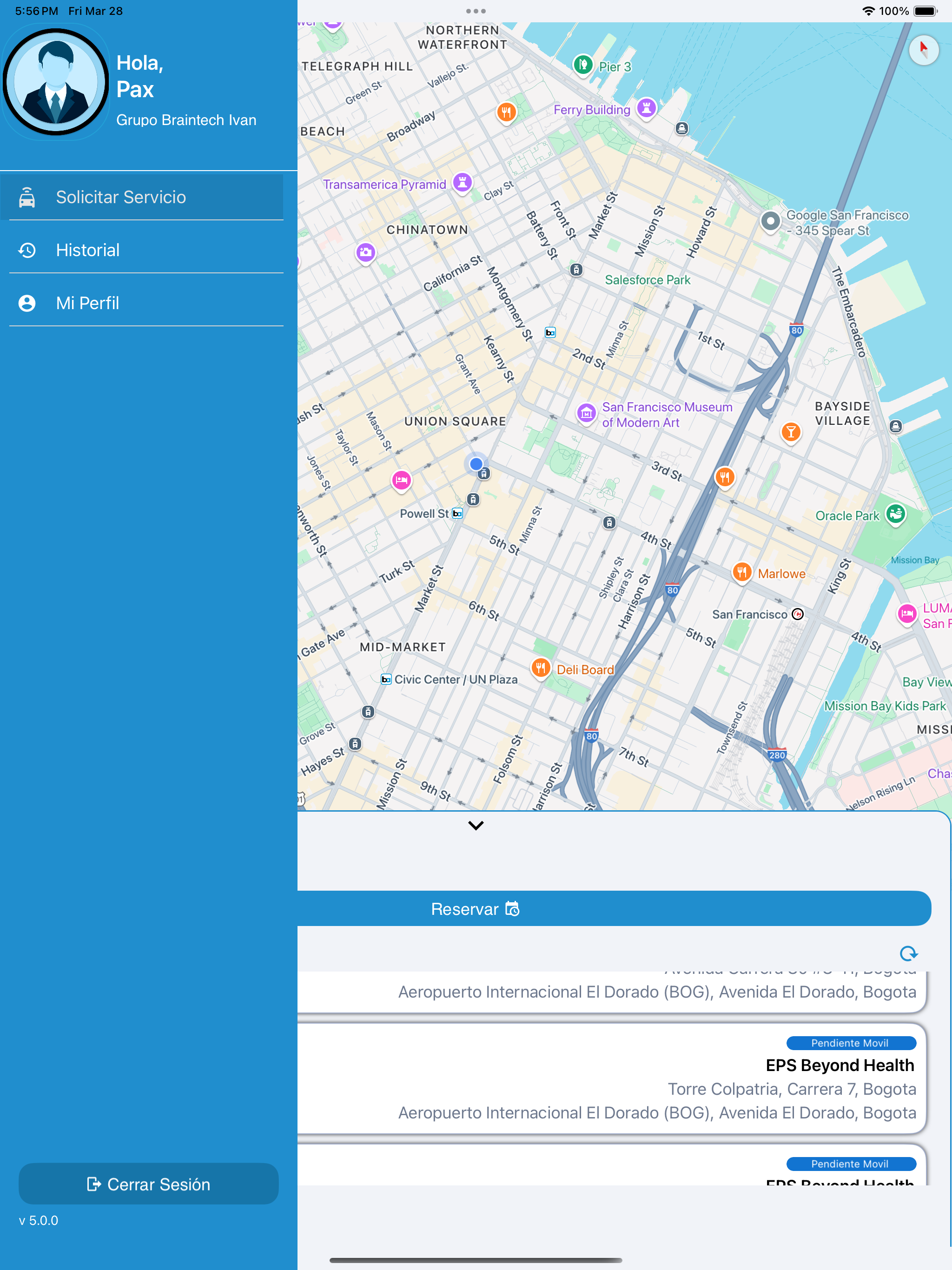Tap the Civic Center / UN Plaza station icon
952x1270 pixels.
pos(386,679)
